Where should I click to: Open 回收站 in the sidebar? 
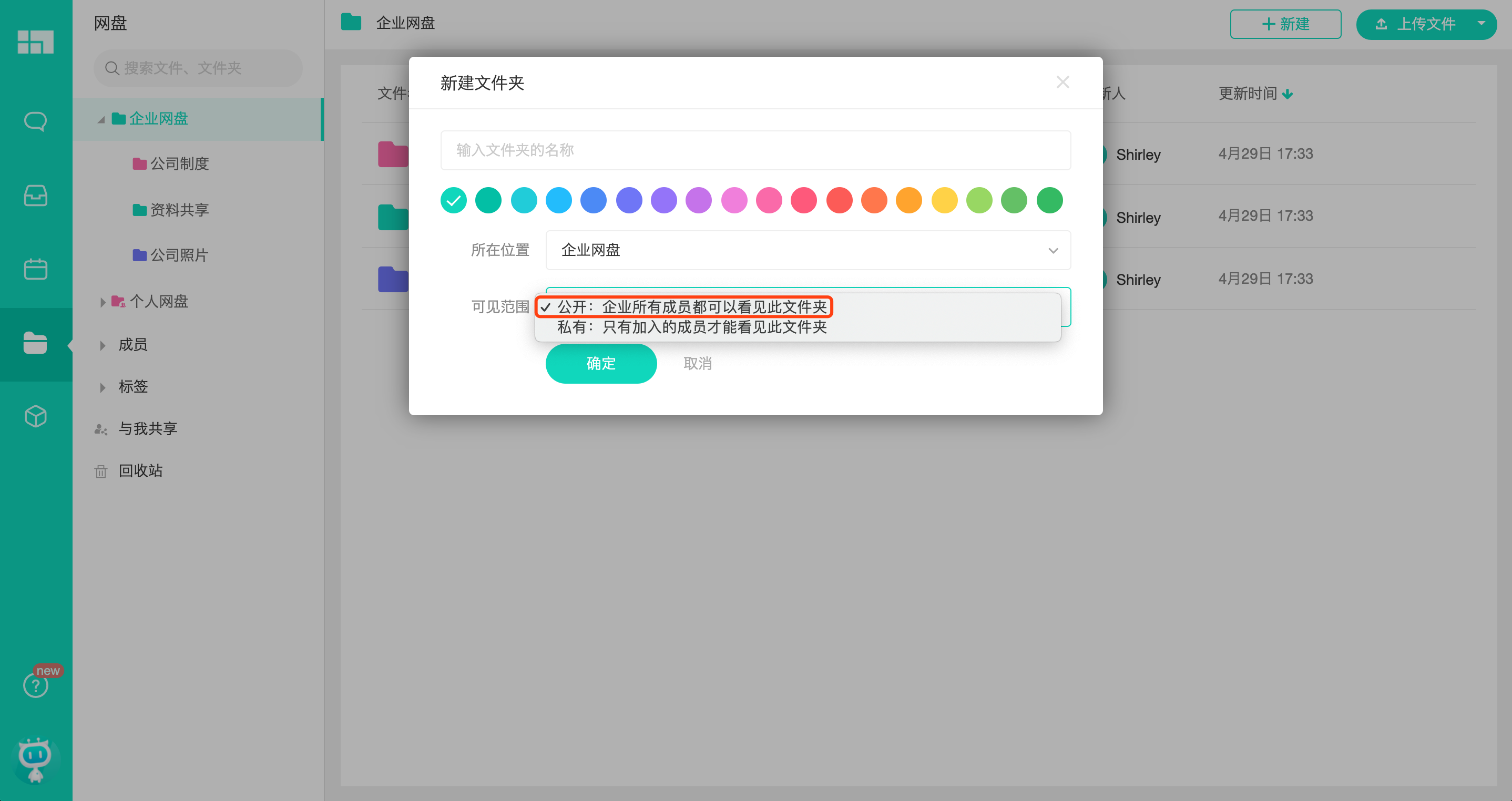140,470
